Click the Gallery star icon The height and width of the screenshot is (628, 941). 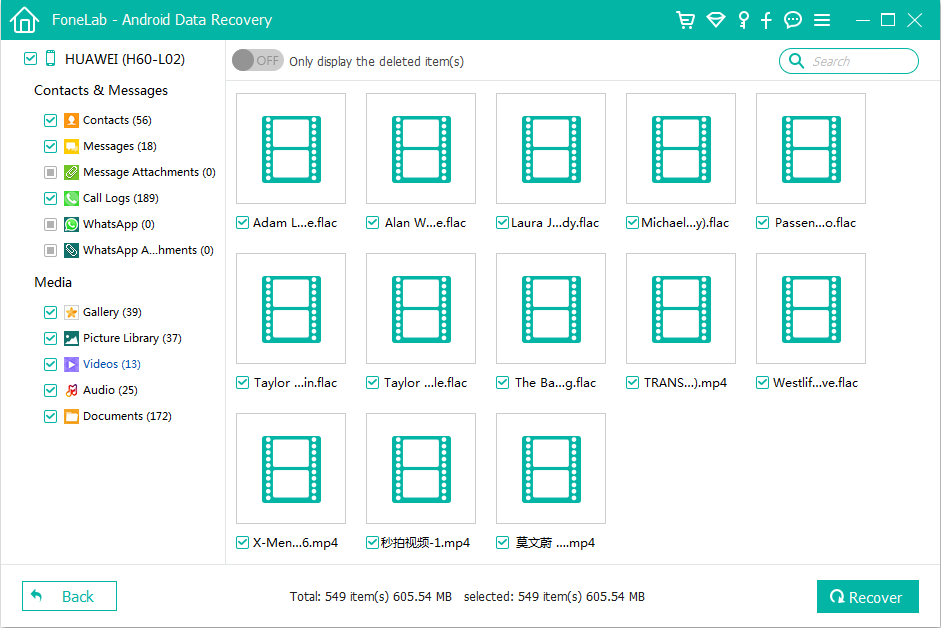coord(71,312)
